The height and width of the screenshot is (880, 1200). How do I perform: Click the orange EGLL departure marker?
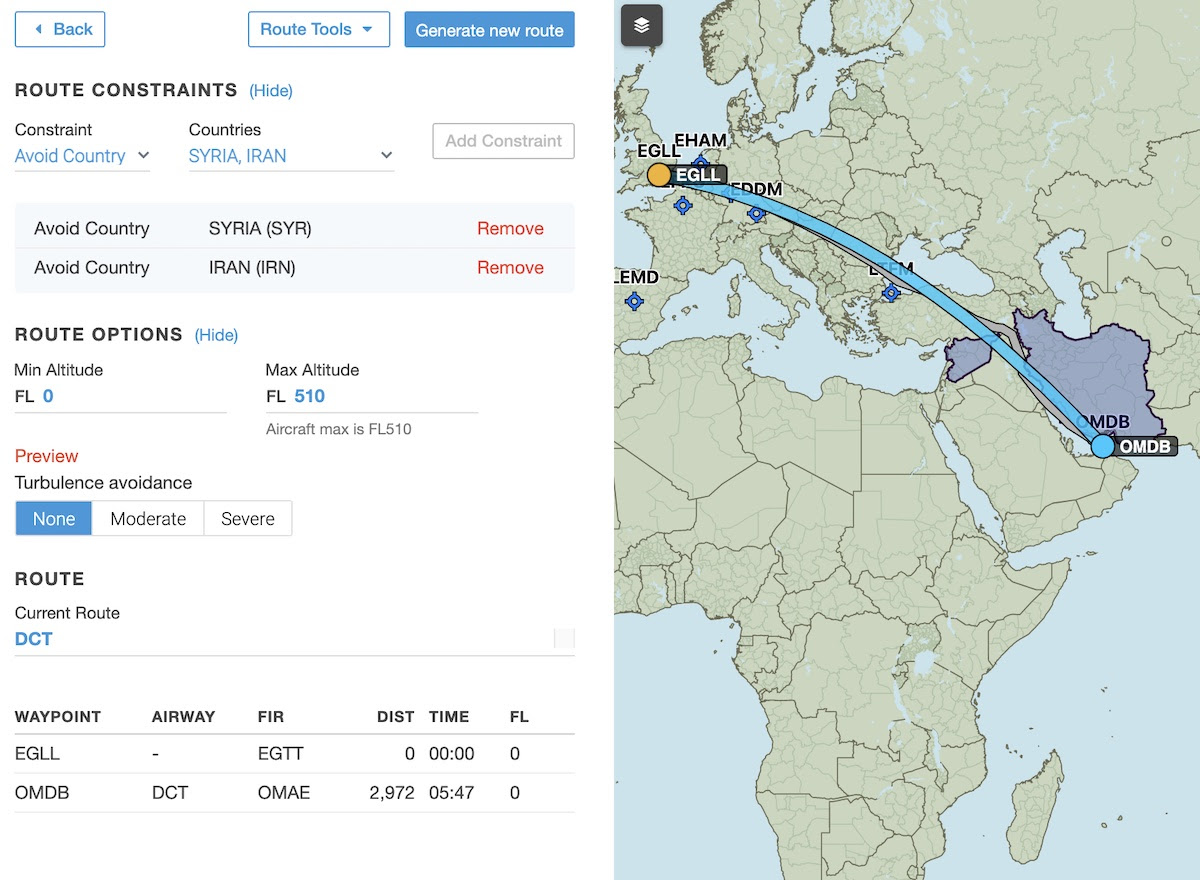click(x=659, y=175)
